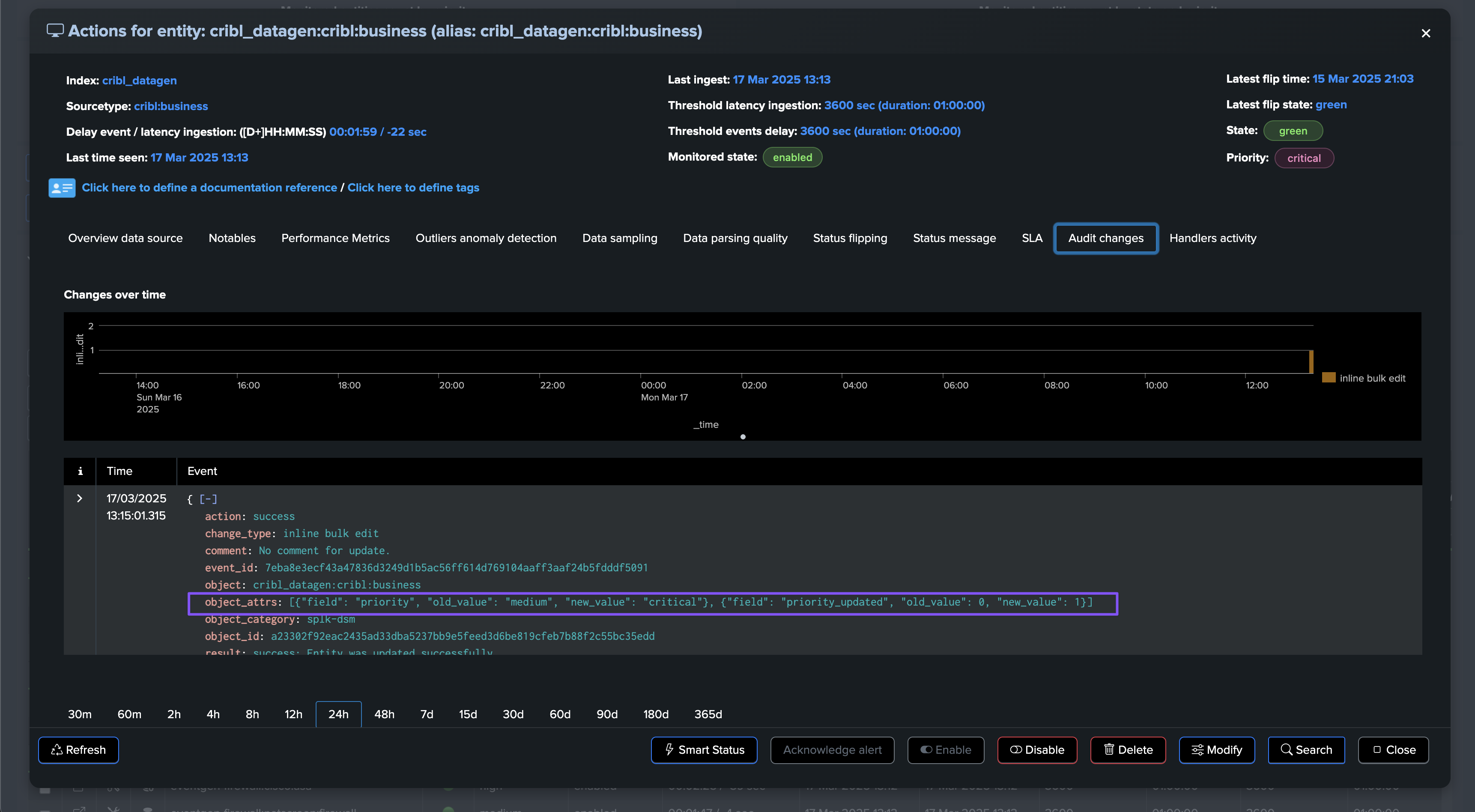The width and height of the screenshot is (1475, 812).
Task: Switch to the Notables tab
Action: pyautogui.click(x=232, y=238)
